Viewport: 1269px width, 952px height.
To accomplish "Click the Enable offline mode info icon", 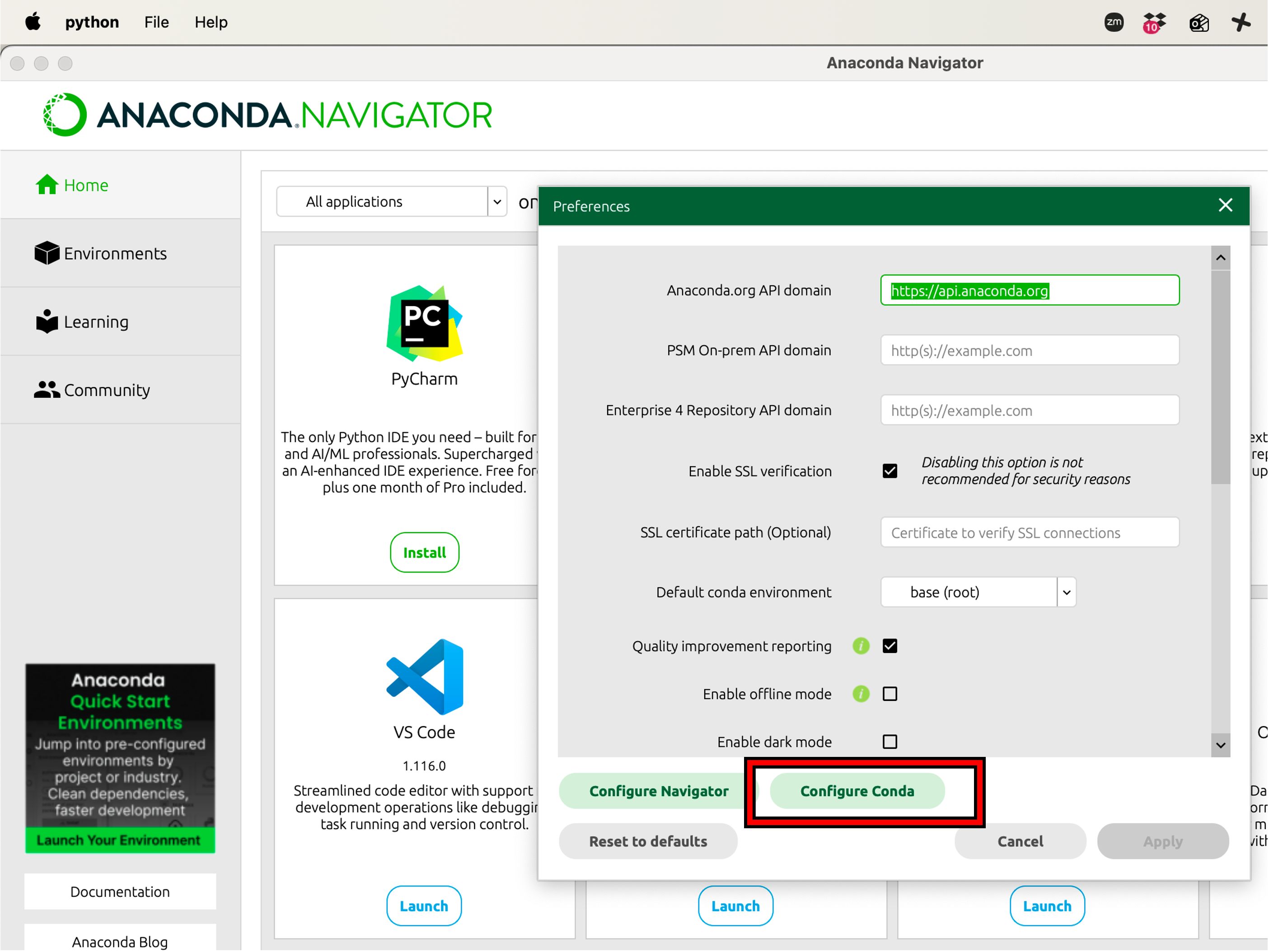I will coord(861,695).
